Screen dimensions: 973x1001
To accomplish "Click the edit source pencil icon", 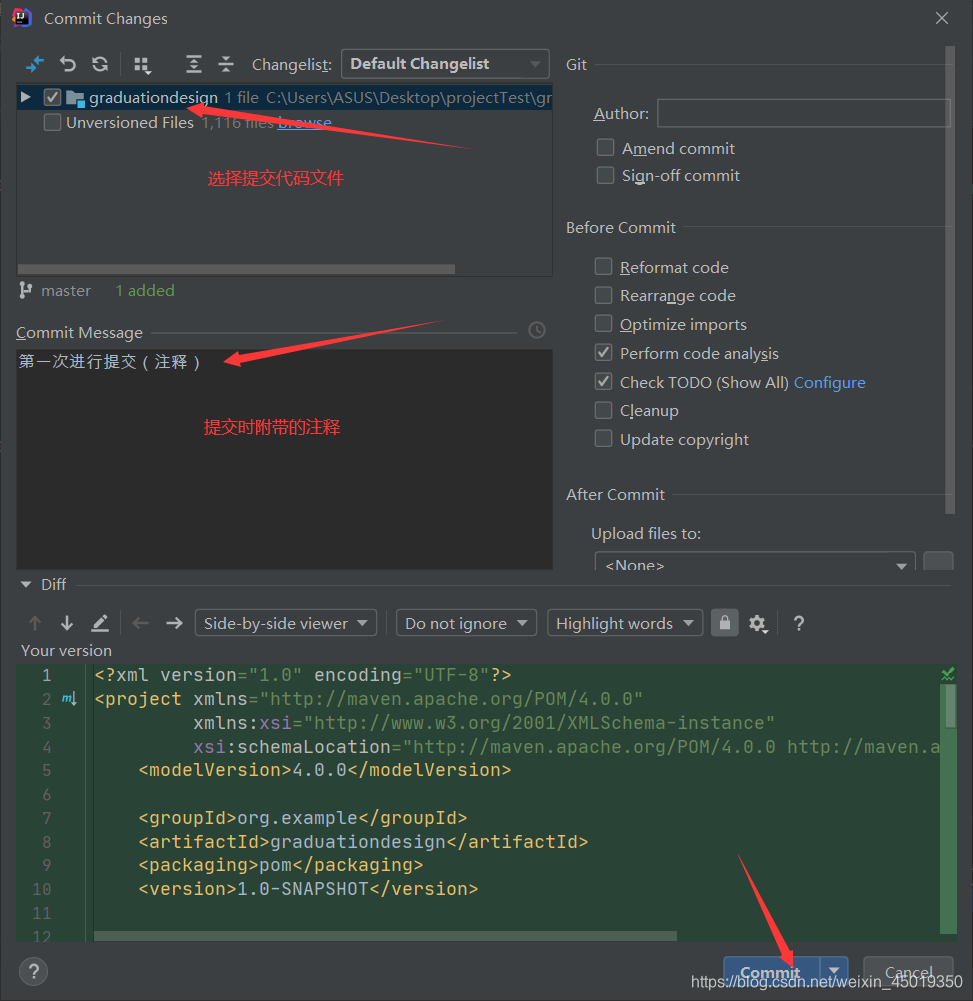I will [x=100, y=622].
